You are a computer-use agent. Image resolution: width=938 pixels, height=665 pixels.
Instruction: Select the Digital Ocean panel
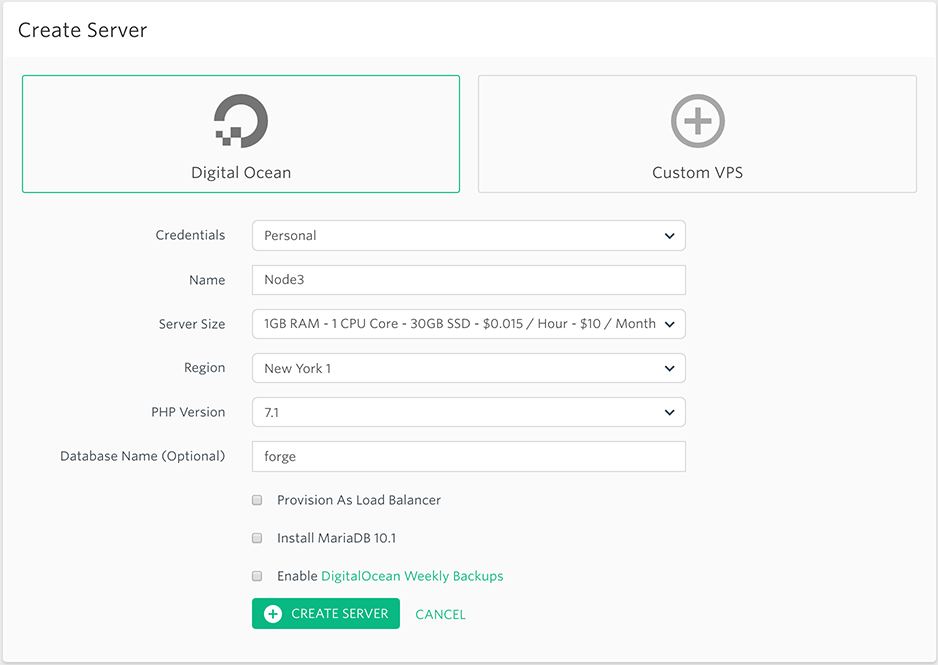(x=240, y=133)
